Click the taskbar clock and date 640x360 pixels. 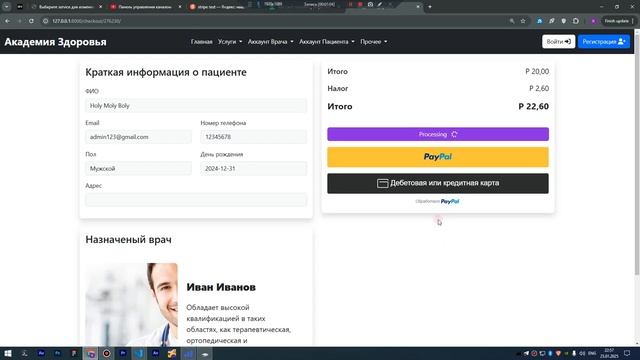pos(609,353)
